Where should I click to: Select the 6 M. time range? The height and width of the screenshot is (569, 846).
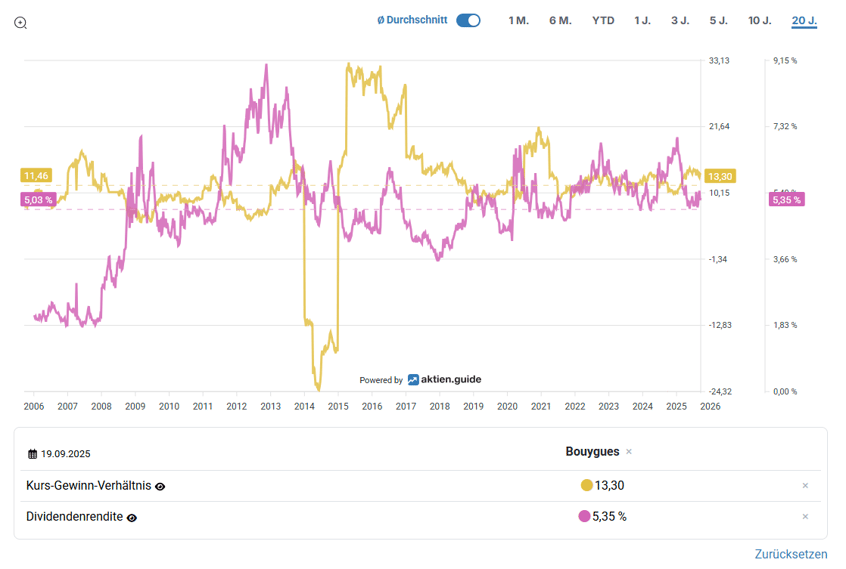click(x=560, y=20)
